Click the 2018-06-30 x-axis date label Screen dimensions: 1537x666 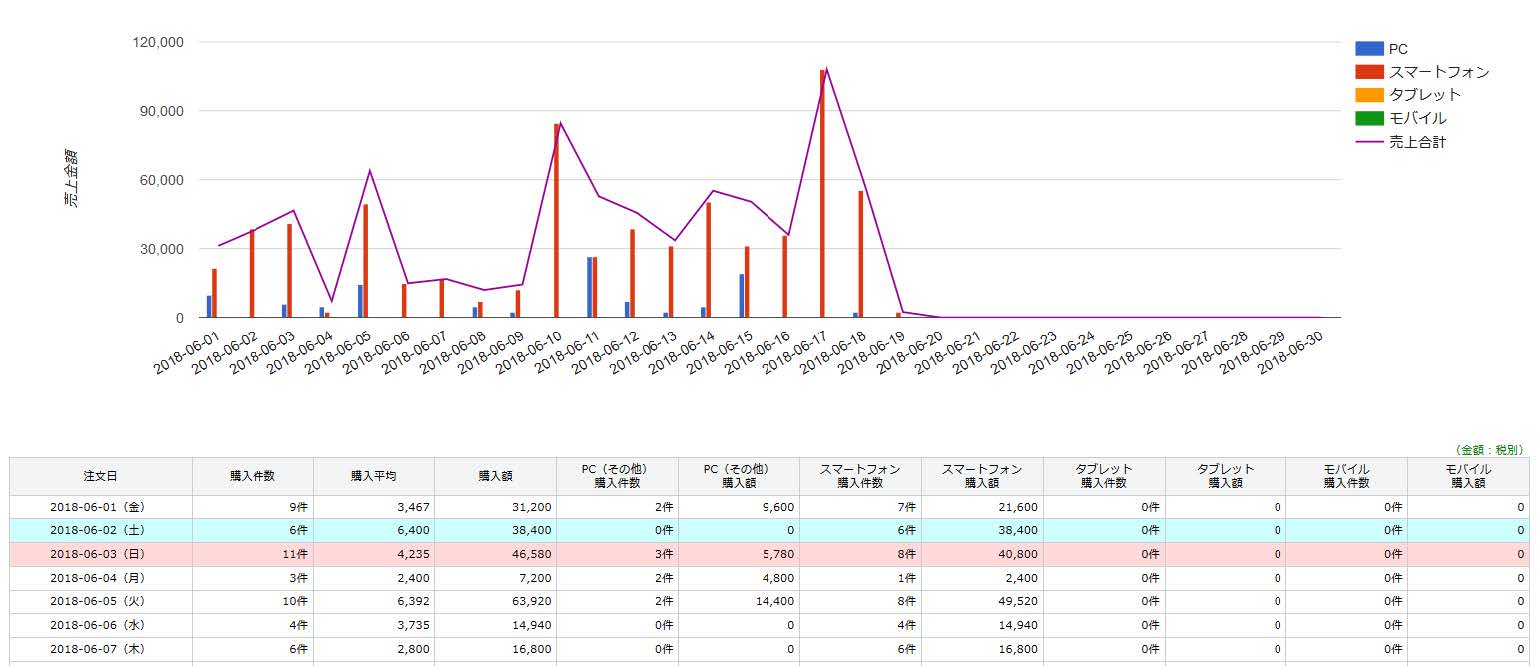point(1292,352)
